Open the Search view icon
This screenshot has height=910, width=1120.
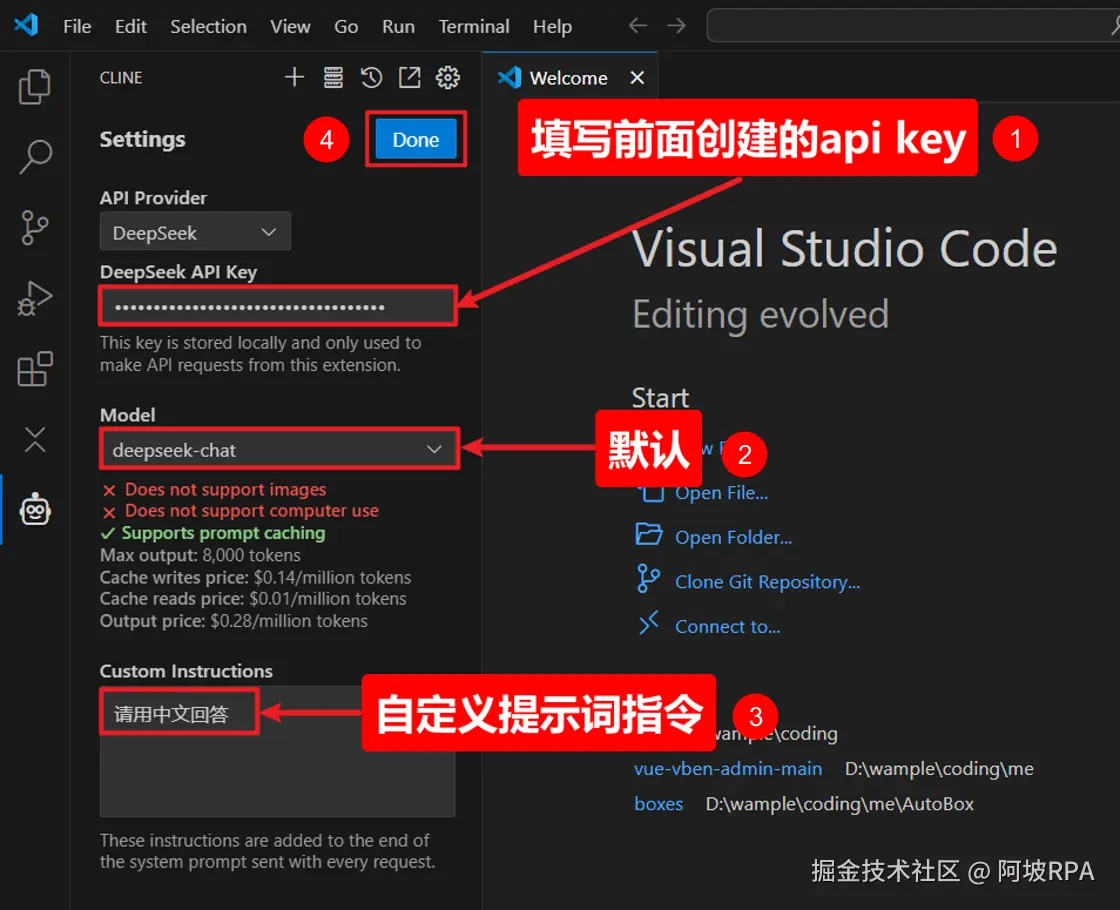tap(34, 156)
